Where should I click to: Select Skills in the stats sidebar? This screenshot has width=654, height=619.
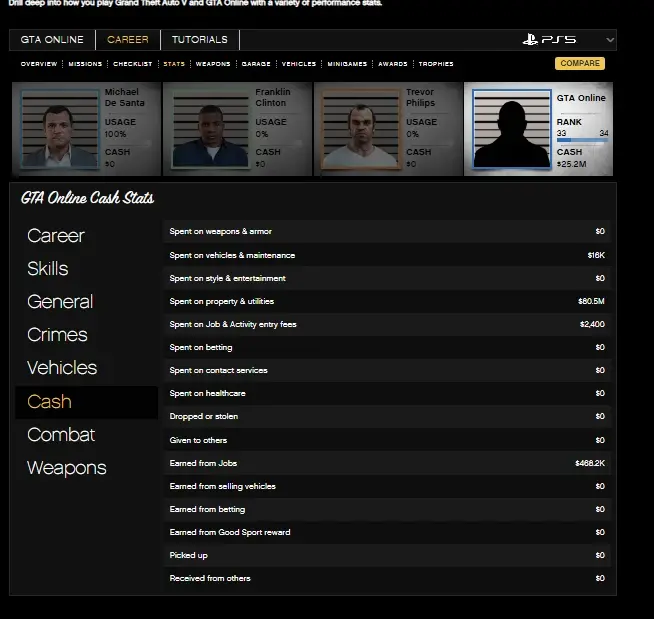[x=48, y=269]
